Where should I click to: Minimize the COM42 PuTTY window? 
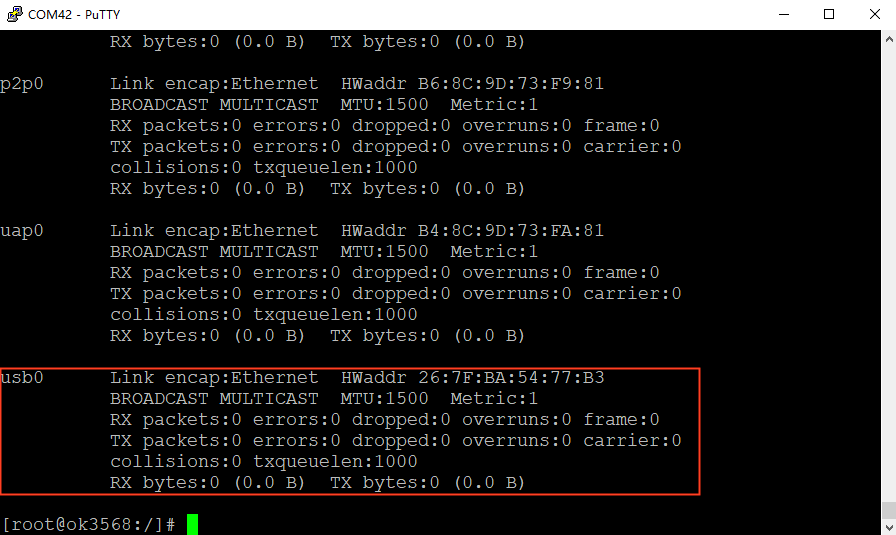[783, 14]
